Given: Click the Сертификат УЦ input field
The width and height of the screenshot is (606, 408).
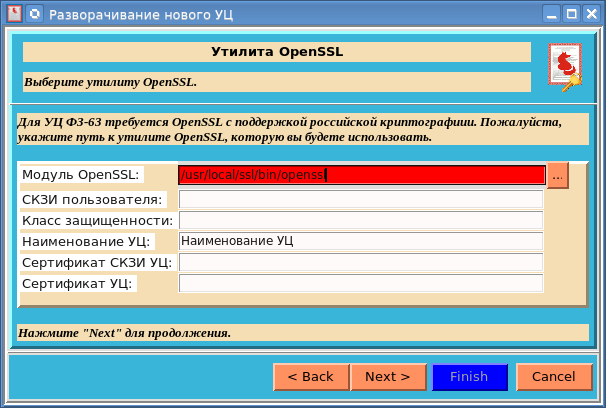Looking at the screenshot, I should 361,283.
